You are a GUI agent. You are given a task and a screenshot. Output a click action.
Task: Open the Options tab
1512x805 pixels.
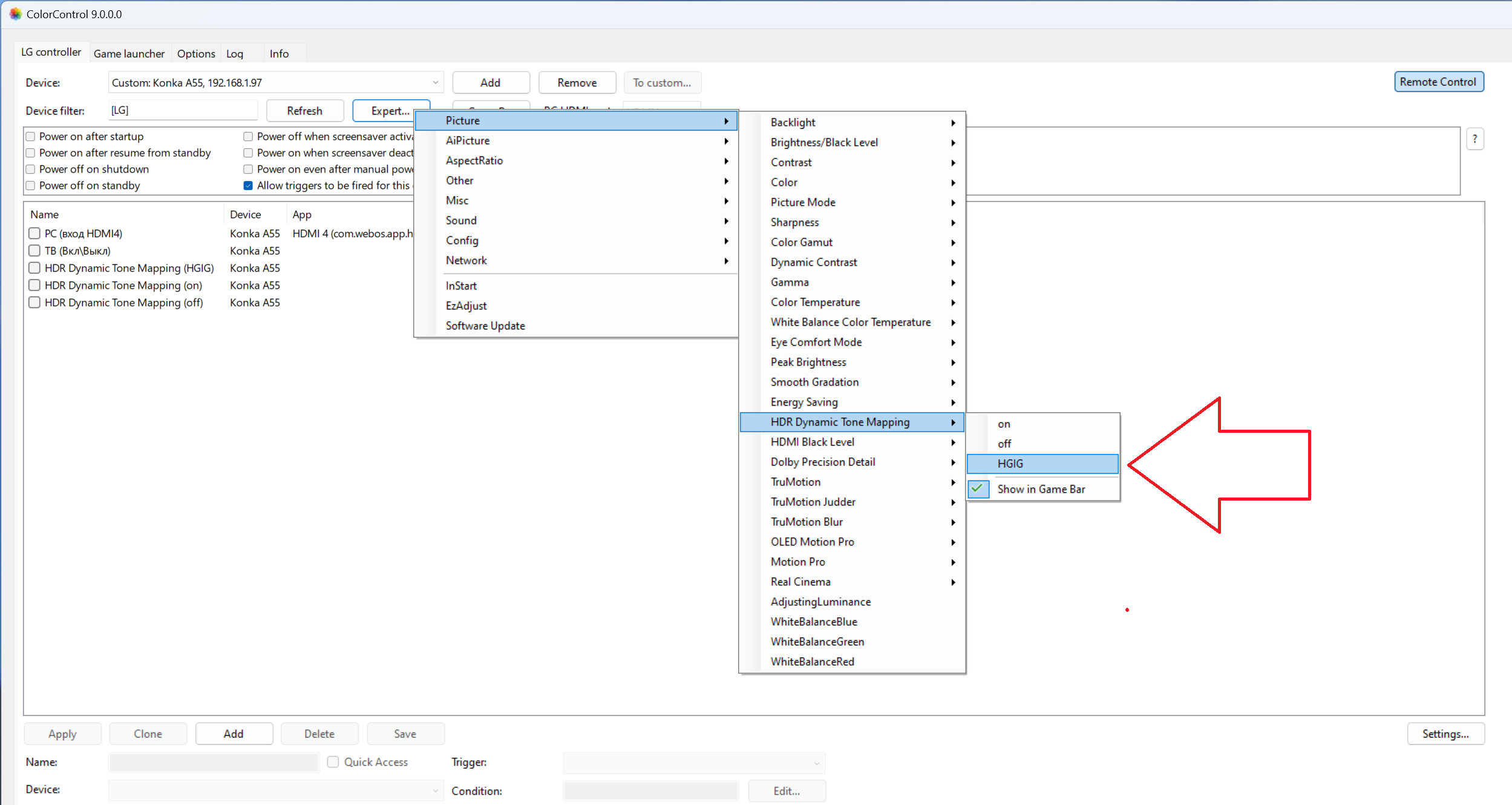point(195,54)
